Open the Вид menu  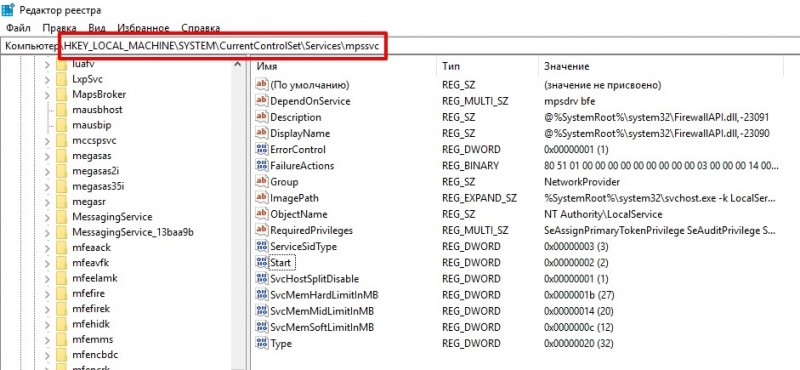(97, 28)
